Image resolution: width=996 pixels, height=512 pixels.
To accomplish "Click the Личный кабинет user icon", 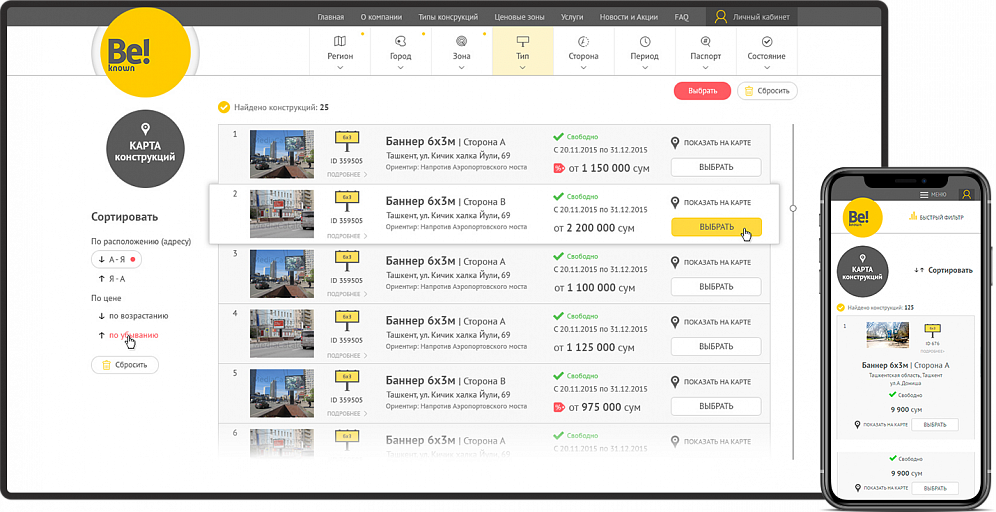I will click(x=721, y=17).
